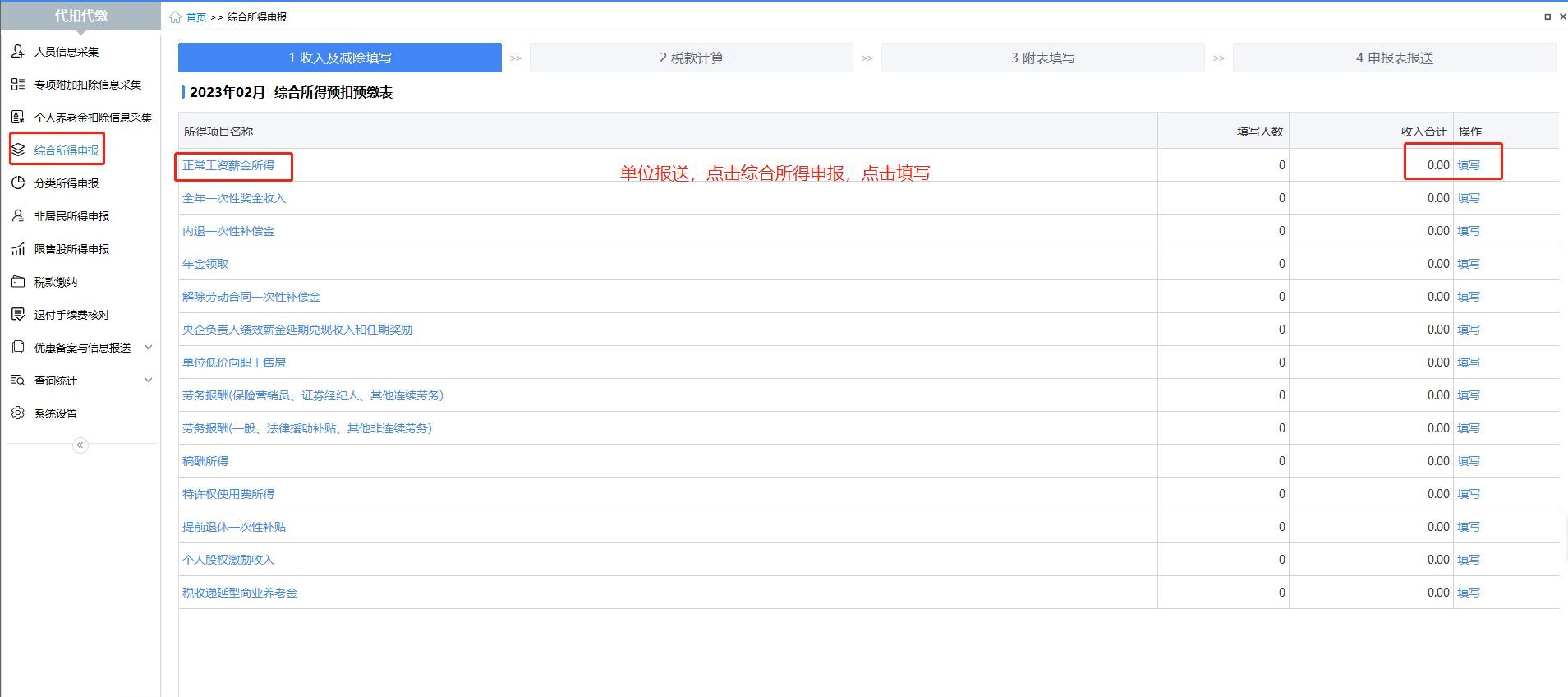Select 非居民所得申报 in the sidebar
This screenshot has height=697, width=1568.
[71, 216]
